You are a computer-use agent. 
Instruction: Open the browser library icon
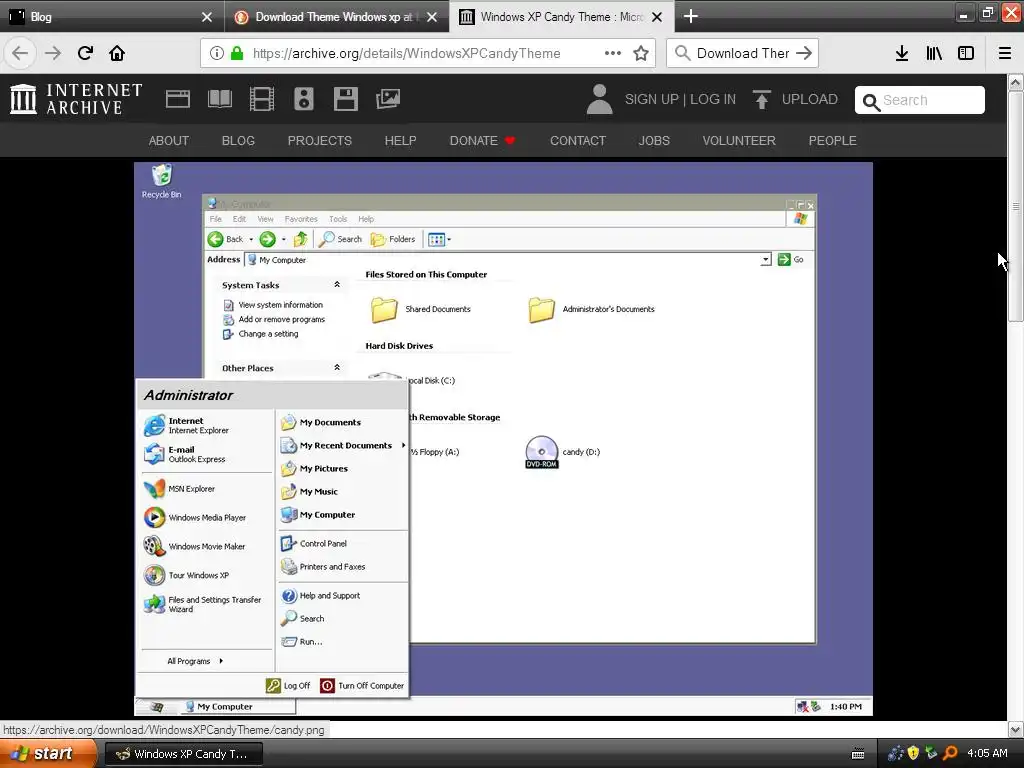[x=934, y=53]
